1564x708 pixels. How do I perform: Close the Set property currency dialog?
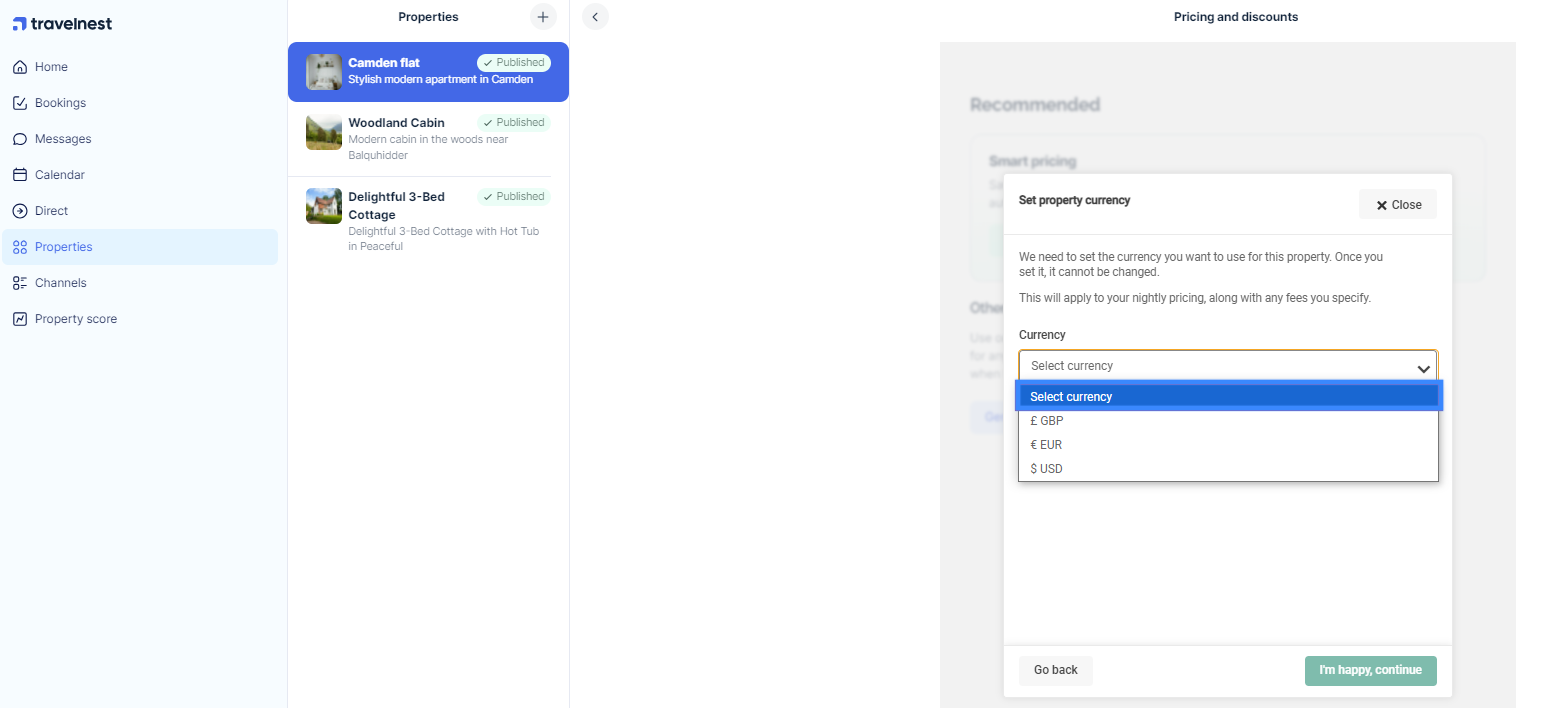1398,204
